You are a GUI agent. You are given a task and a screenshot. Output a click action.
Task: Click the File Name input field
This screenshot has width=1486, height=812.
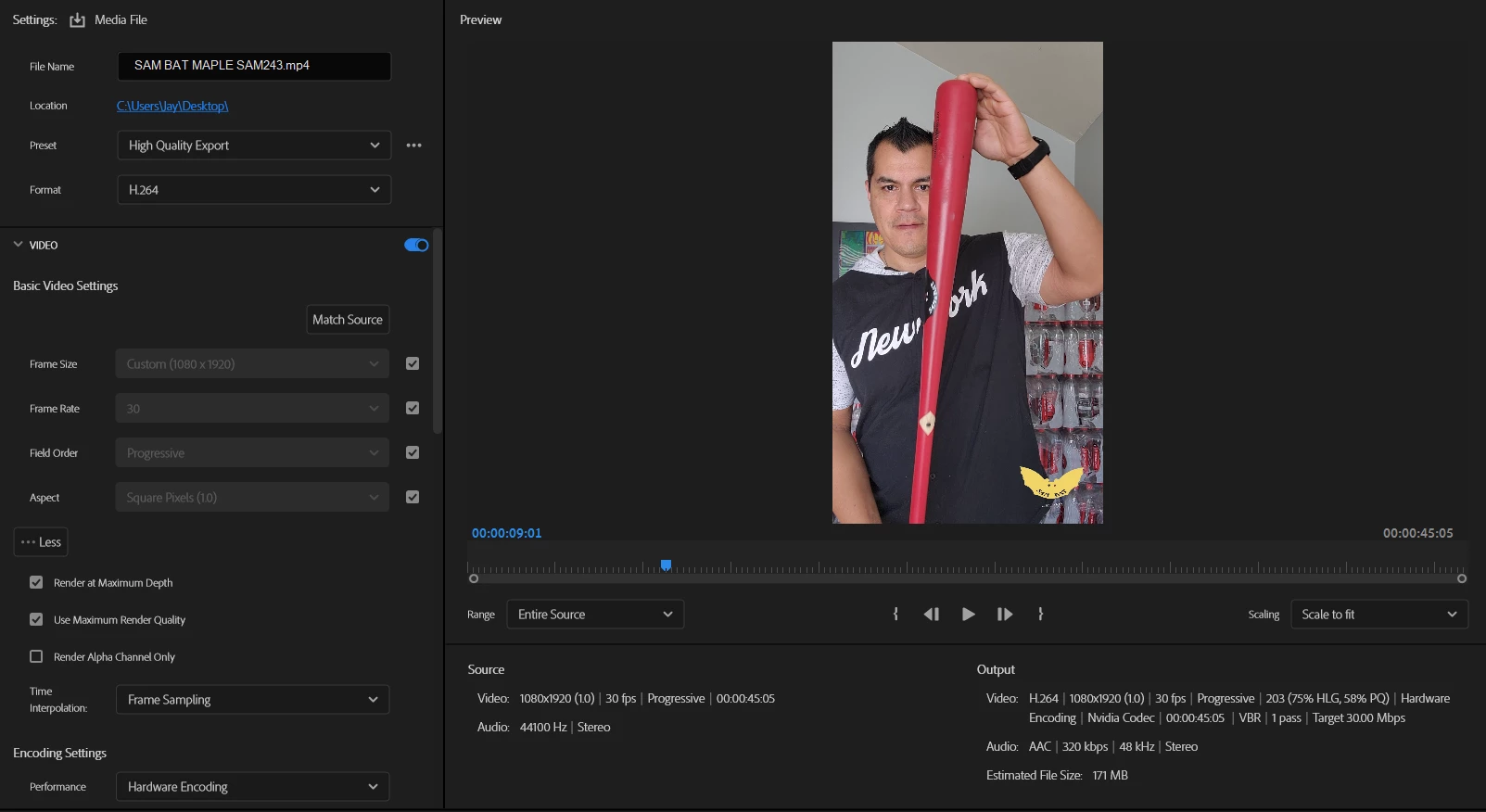(x=254, y=66)
